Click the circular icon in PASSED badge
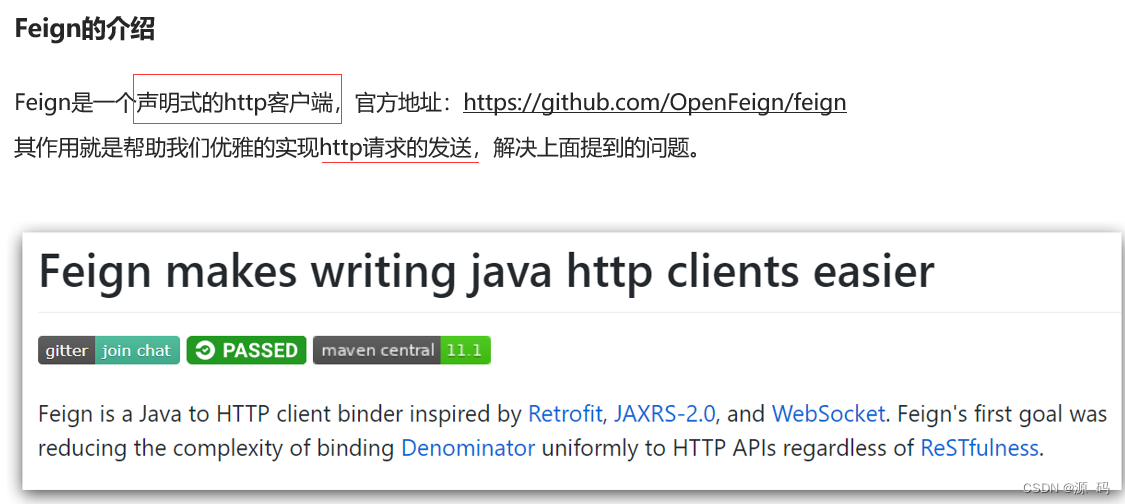Screen dimensions: 1125x504 point(205,350)
